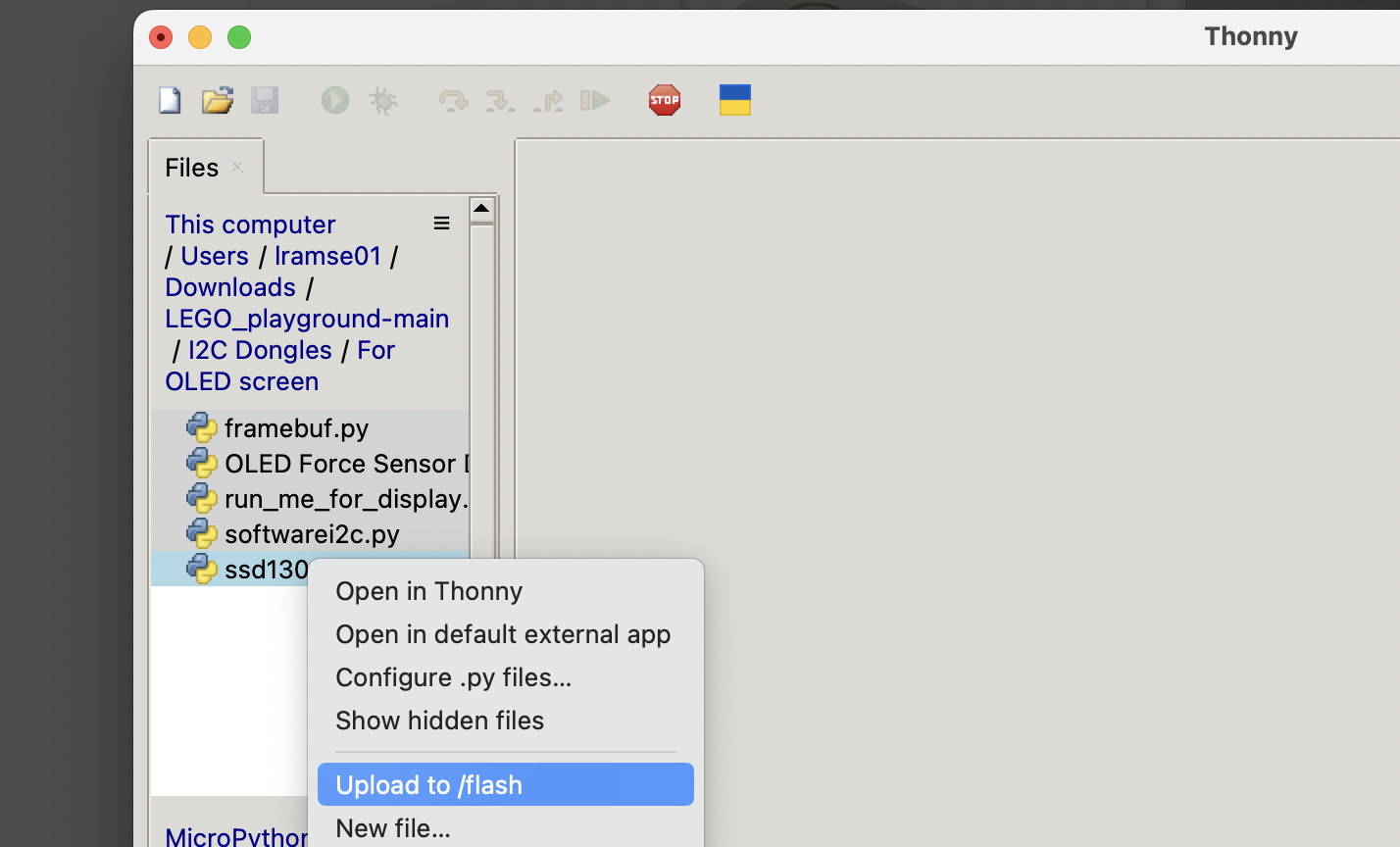Click the Debug bug icon
Image resolution: width=1400 pixels, height=847 pixels.
(x=382, y=100)
